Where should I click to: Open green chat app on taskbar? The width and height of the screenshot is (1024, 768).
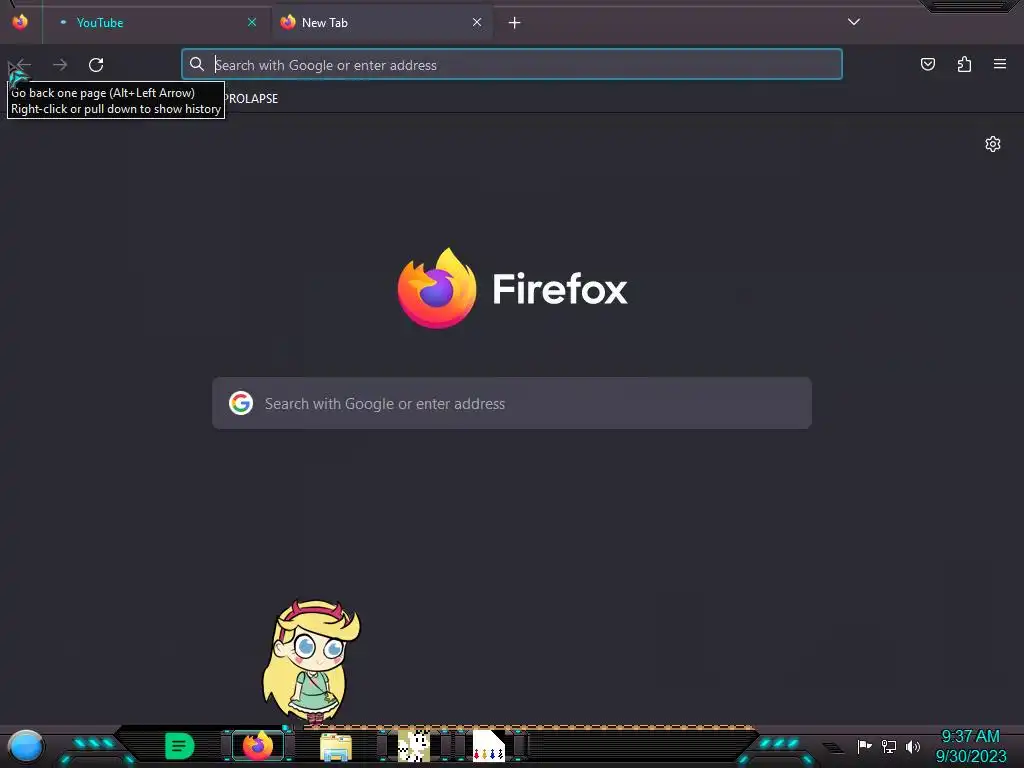[x=180, y=746]
